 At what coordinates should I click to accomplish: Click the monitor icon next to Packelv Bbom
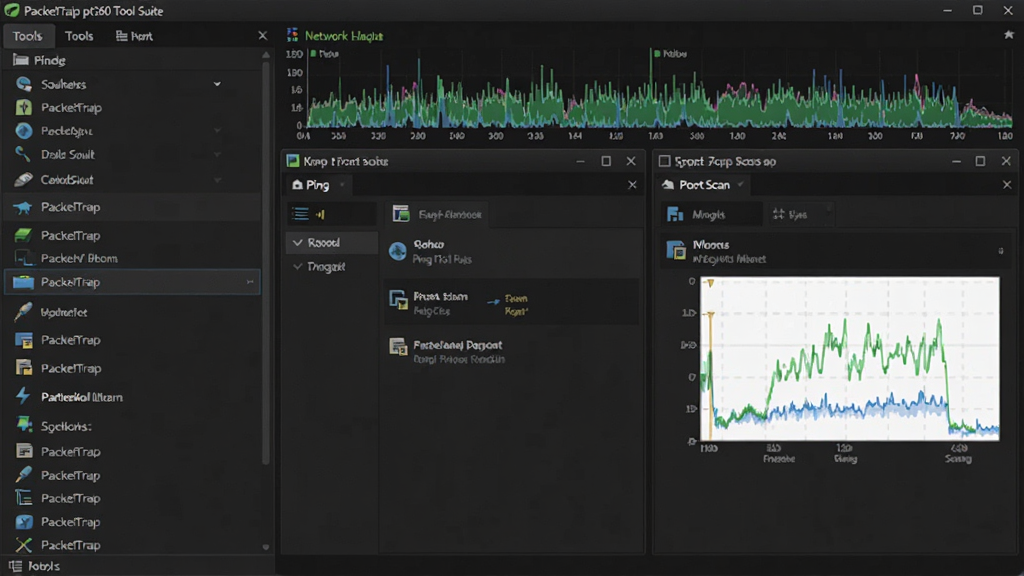click(x=24, y=258)
